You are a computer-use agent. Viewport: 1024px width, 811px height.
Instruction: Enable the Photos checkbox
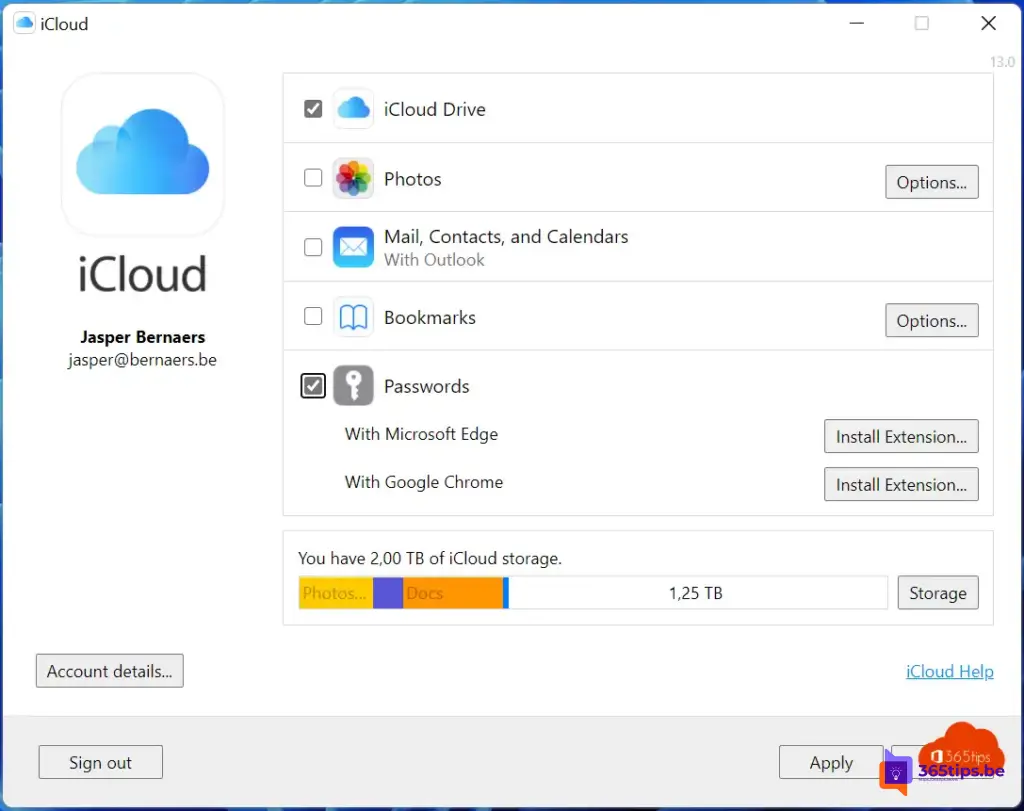(x=313, y=178)
